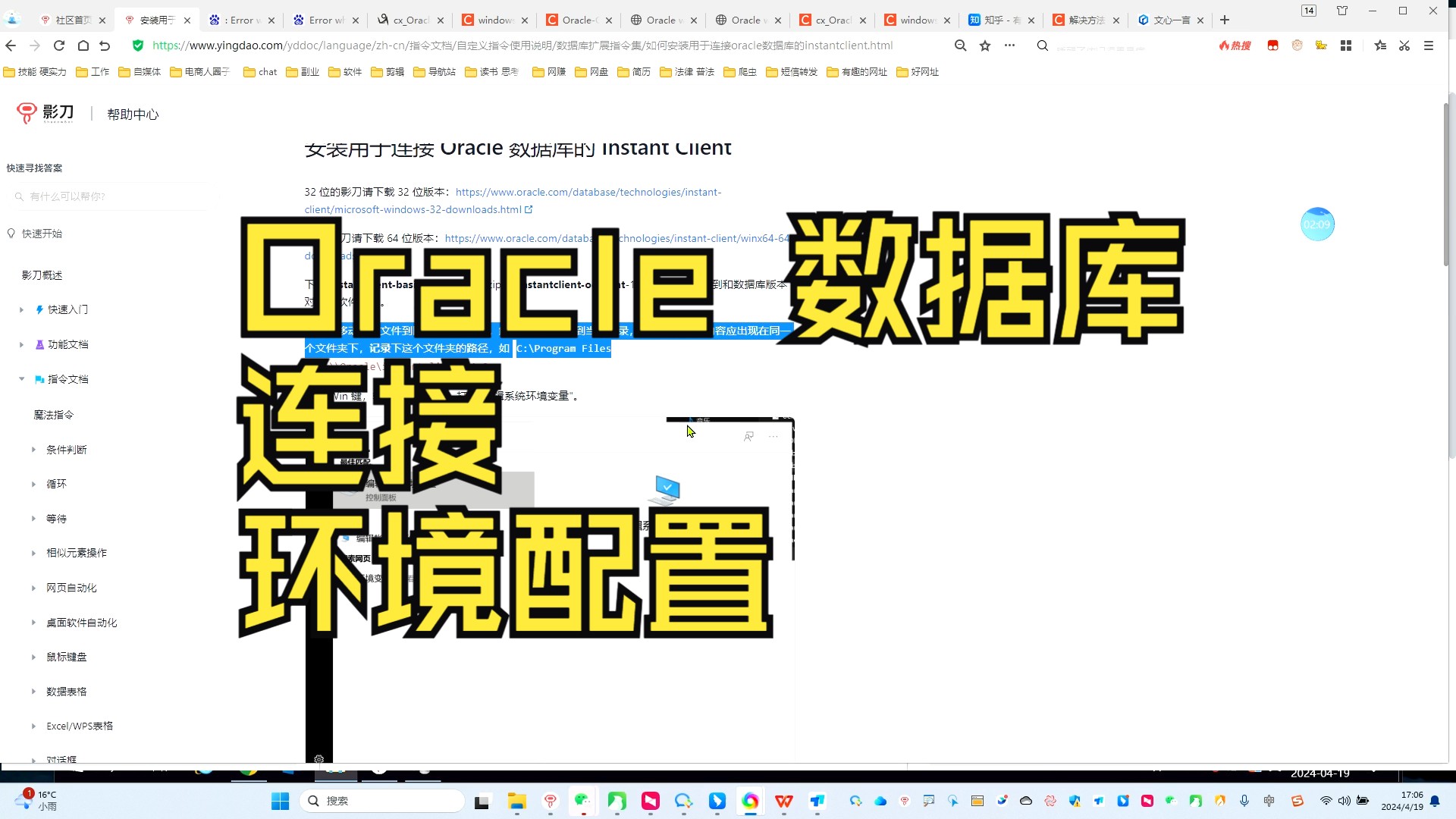Go back to the previous page
The image size is (1456, 819).
point(11,45)
